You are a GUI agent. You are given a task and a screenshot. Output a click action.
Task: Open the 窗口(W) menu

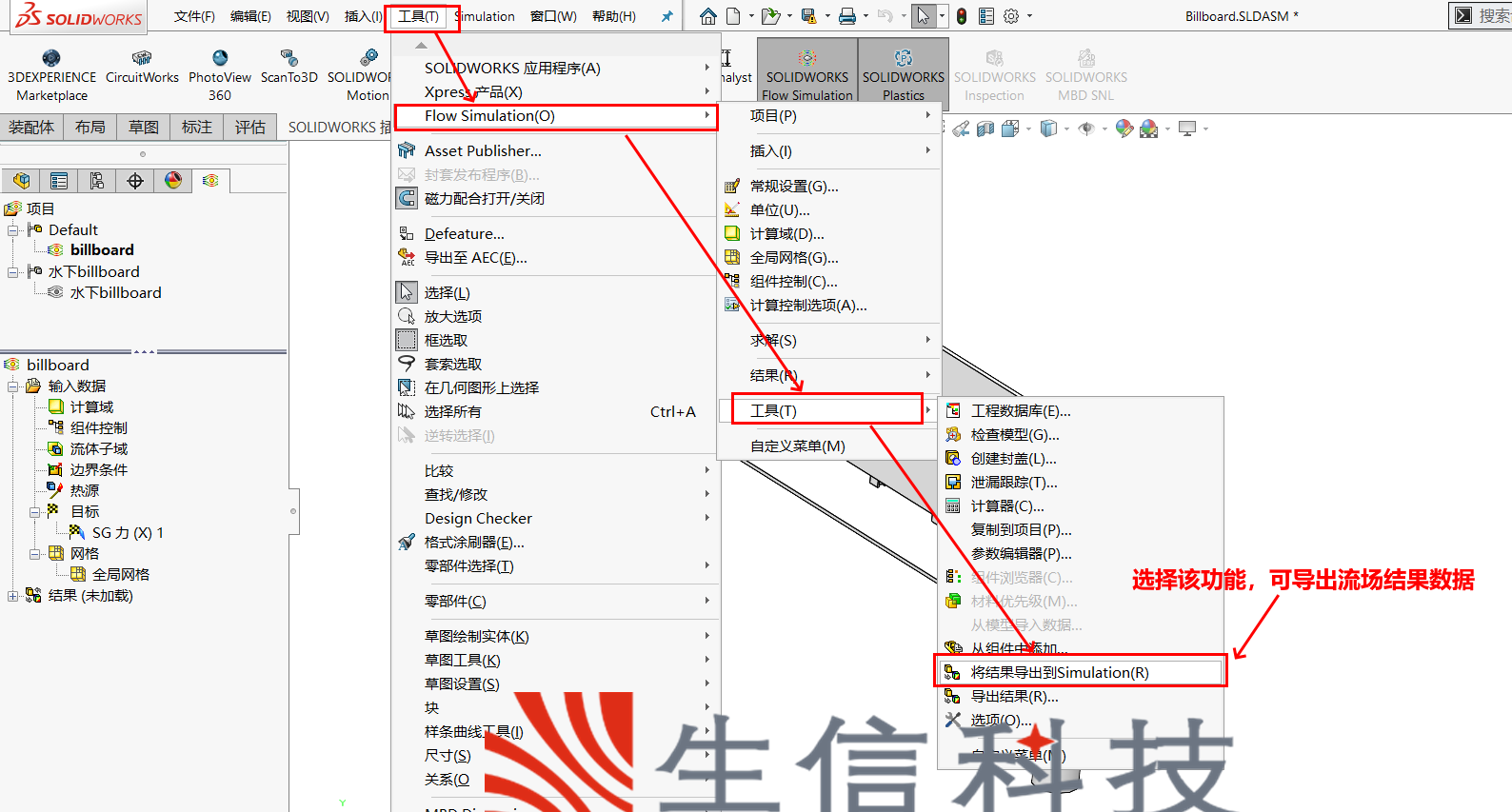click(553, 16)
